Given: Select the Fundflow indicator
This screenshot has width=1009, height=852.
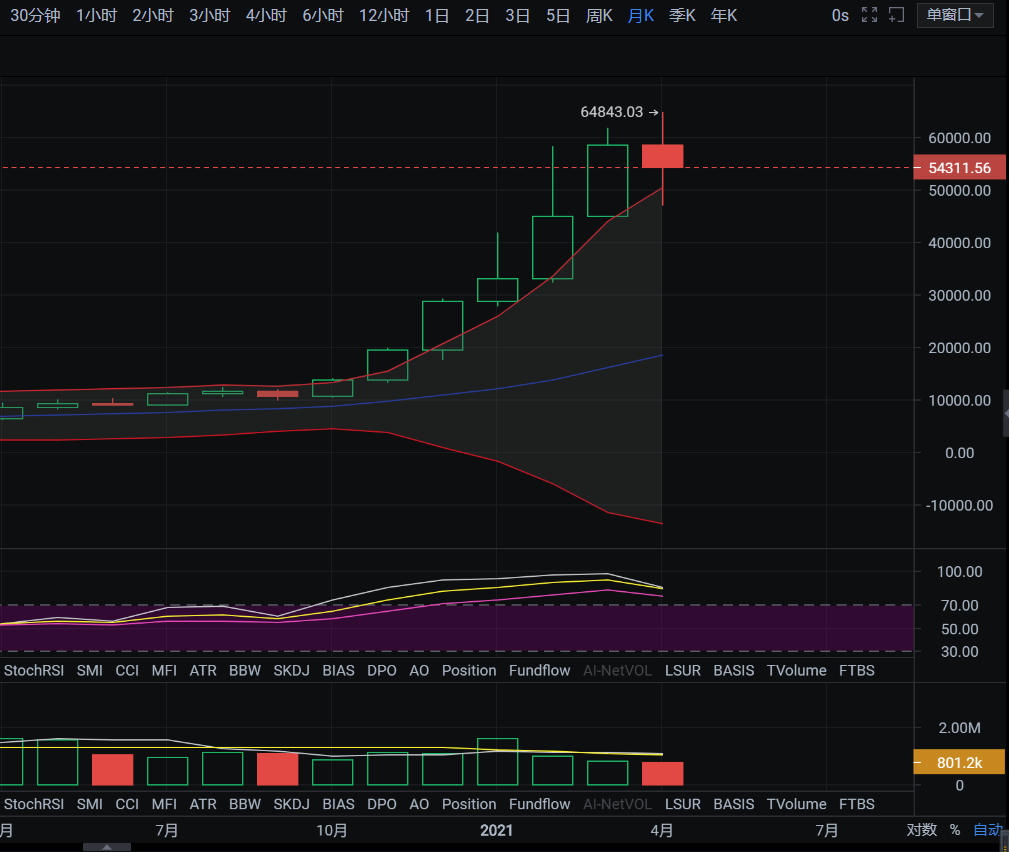Looking at the screenshot, I should (x=539, y=670).
